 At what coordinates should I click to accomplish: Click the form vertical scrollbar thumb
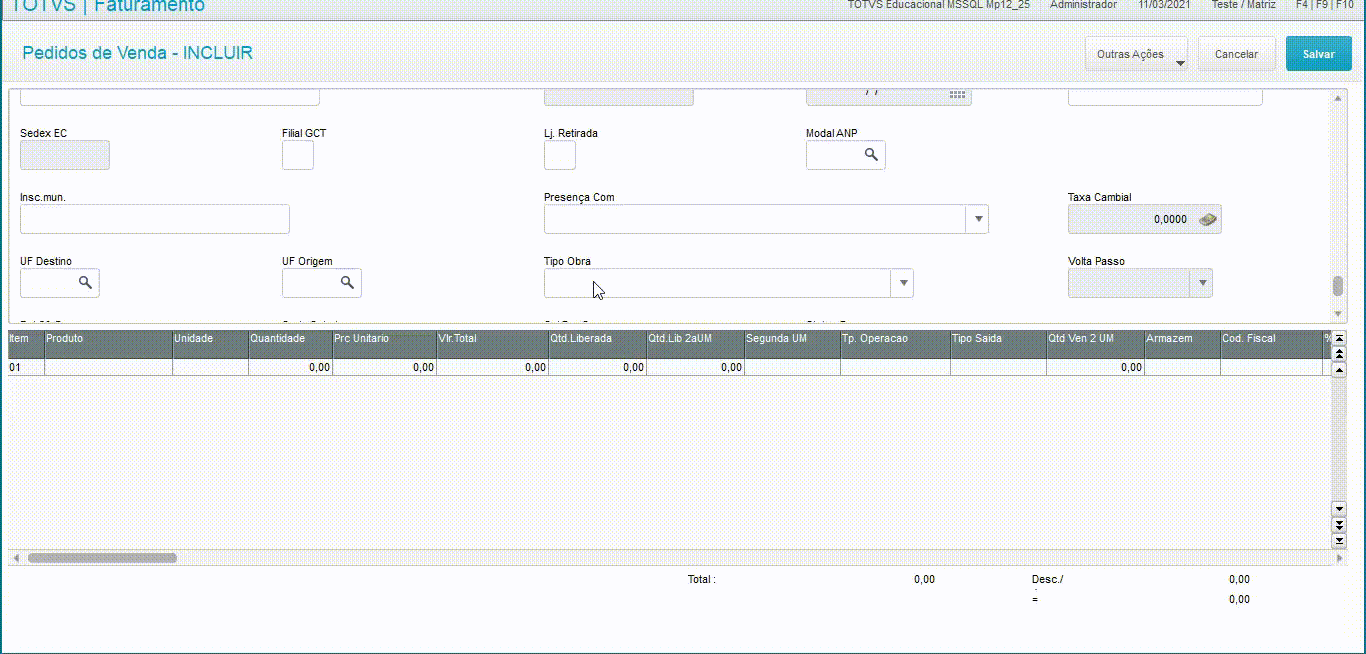pyautogui.click(x=1338, y=286)
